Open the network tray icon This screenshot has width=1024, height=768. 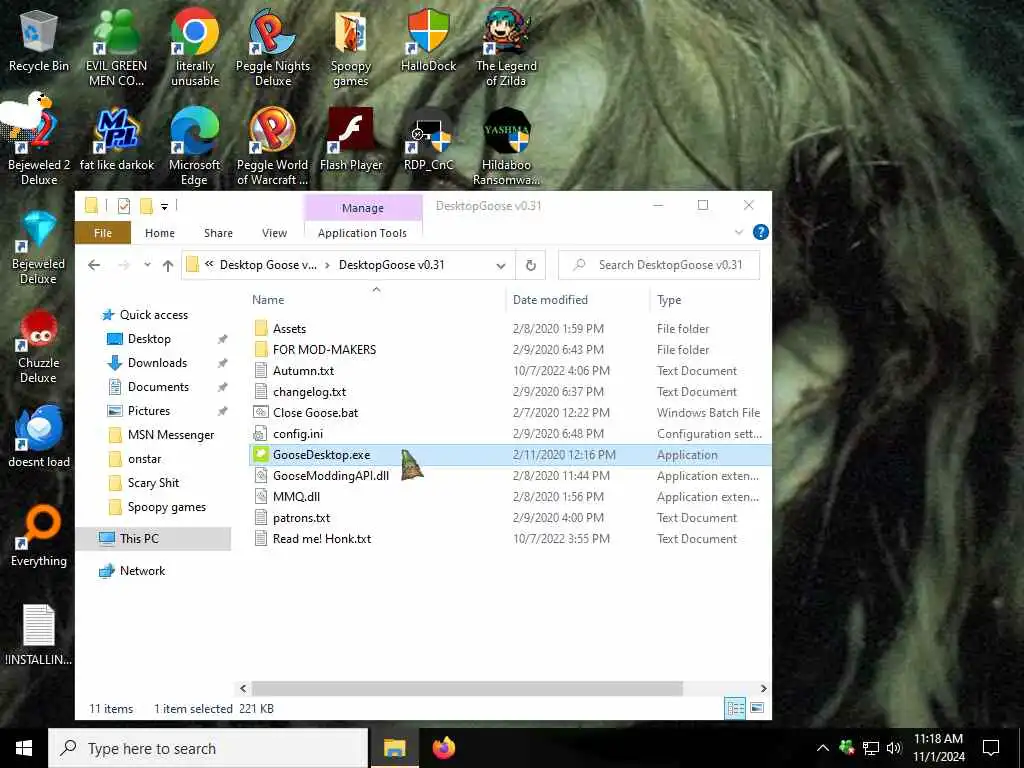click(x=871, y=748)
